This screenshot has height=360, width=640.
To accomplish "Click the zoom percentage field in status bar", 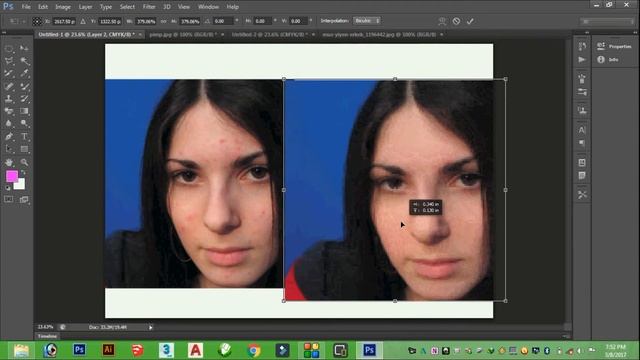I will point(45,327).
